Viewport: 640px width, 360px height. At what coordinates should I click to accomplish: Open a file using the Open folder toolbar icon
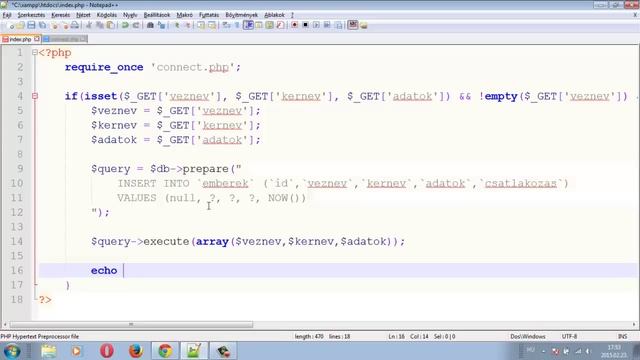coord(20,25)
